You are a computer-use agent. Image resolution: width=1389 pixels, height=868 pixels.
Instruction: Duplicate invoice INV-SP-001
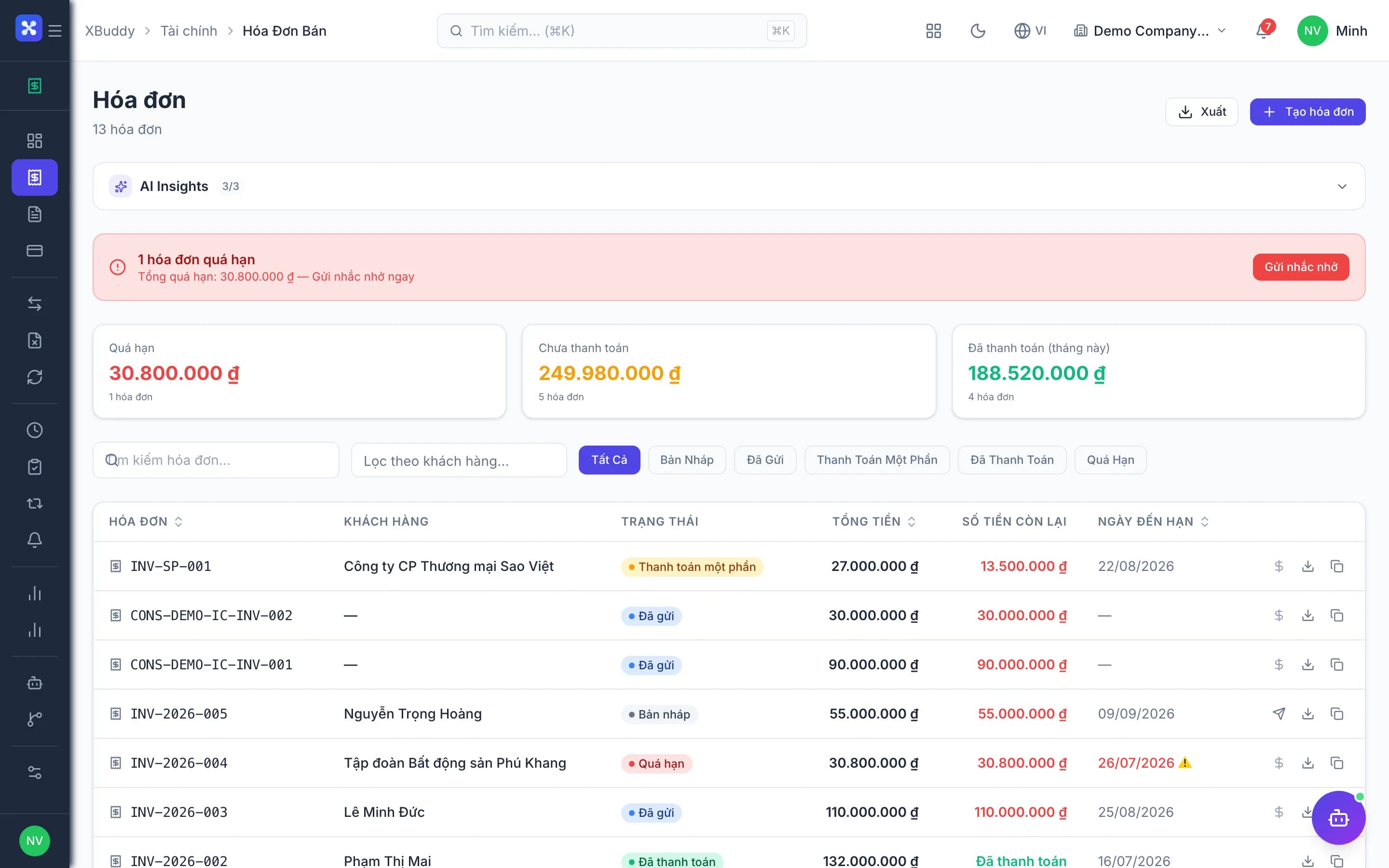1337,567
